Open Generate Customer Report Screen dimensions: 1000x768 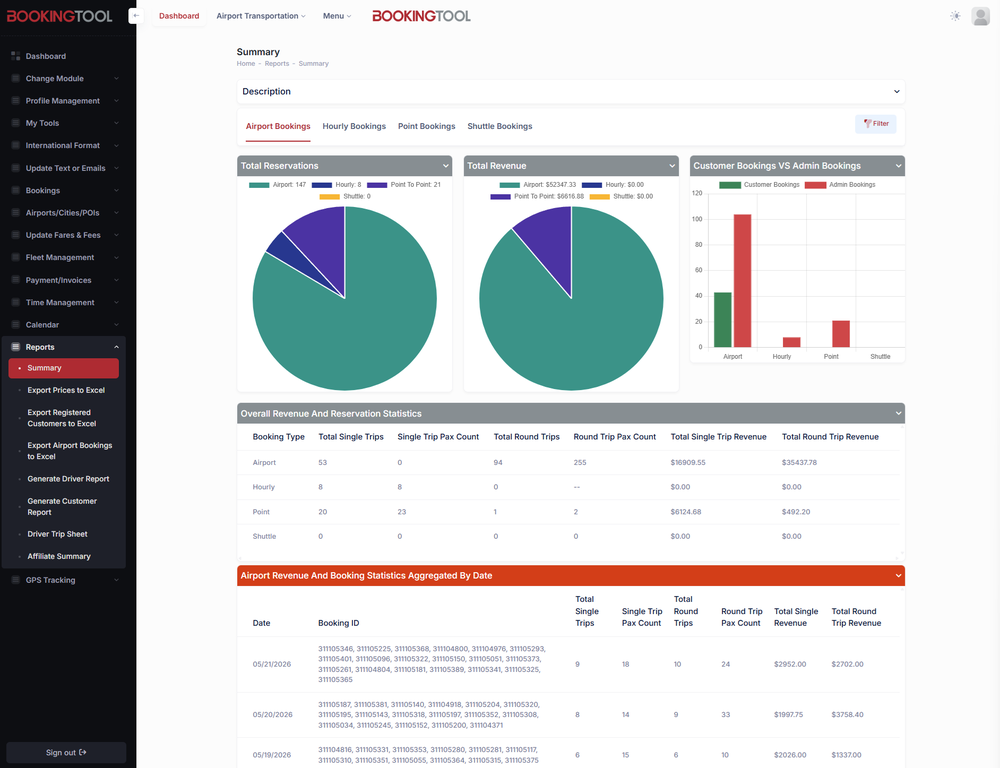pos(62,506)
